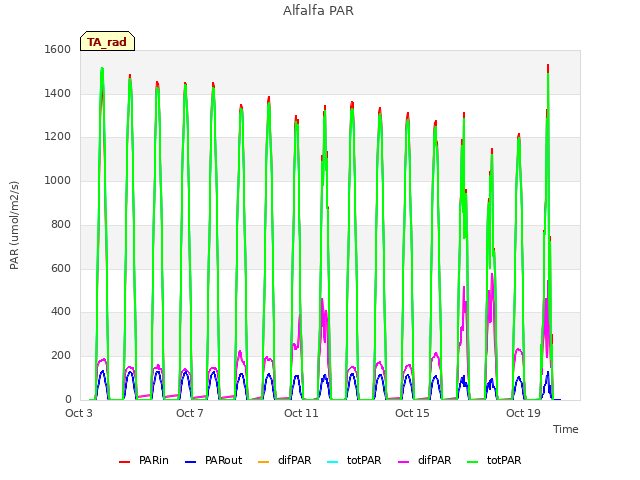
Task: Click the TA_rad annotation label
Action: [x=107, y=41]
